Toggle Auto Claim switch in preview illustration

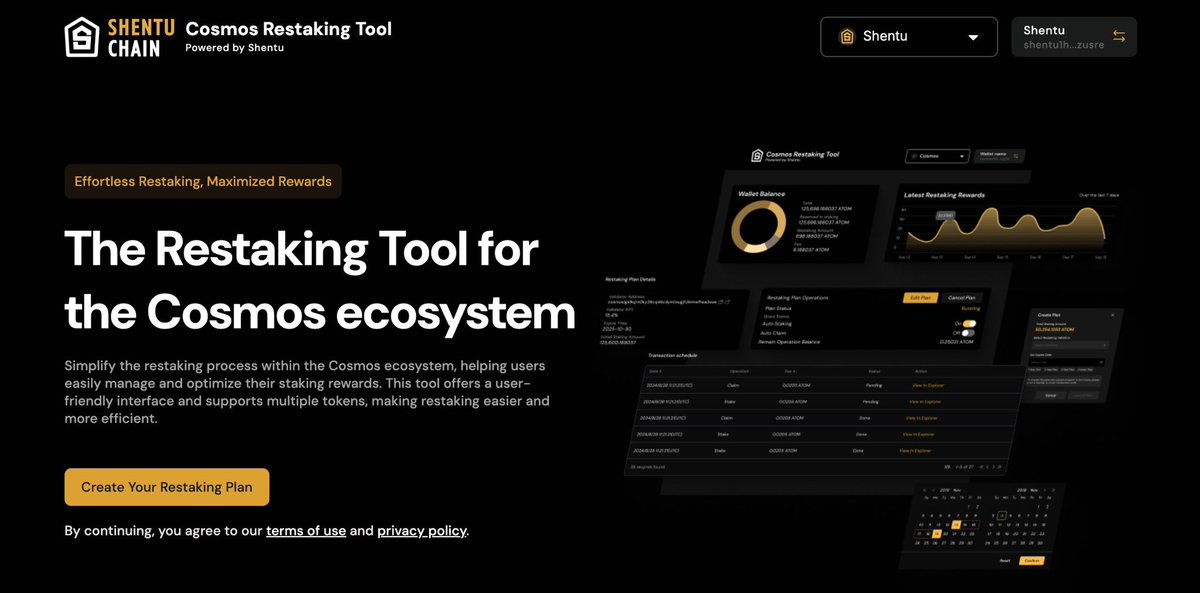tap(967, 333)
